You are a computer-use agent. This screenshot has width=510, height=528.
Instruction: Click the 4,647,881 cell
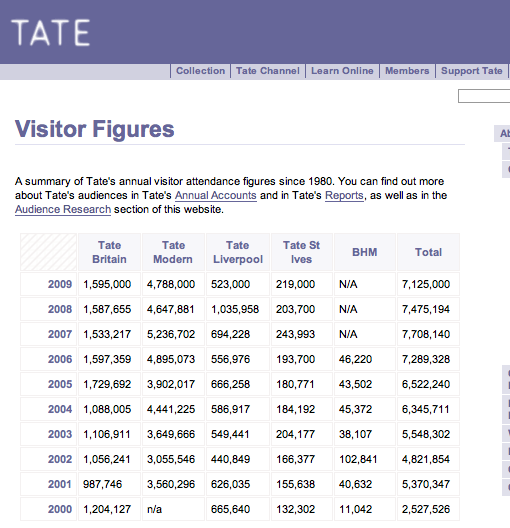[173, 309]
